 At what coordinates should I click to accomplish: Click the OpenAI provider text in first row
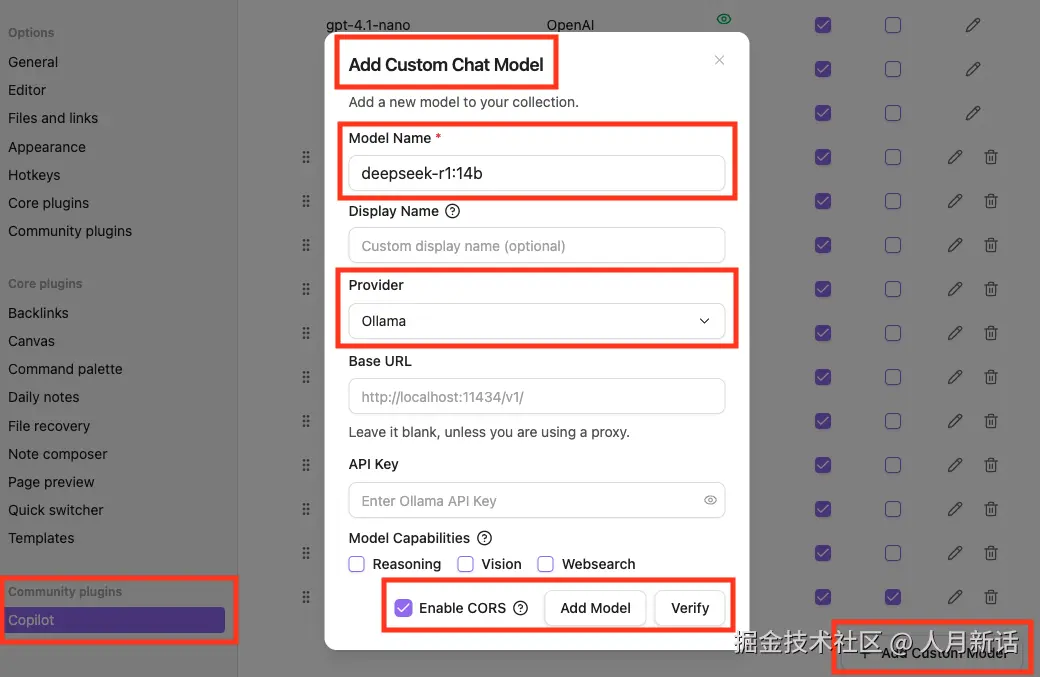(x=570, y=25)
